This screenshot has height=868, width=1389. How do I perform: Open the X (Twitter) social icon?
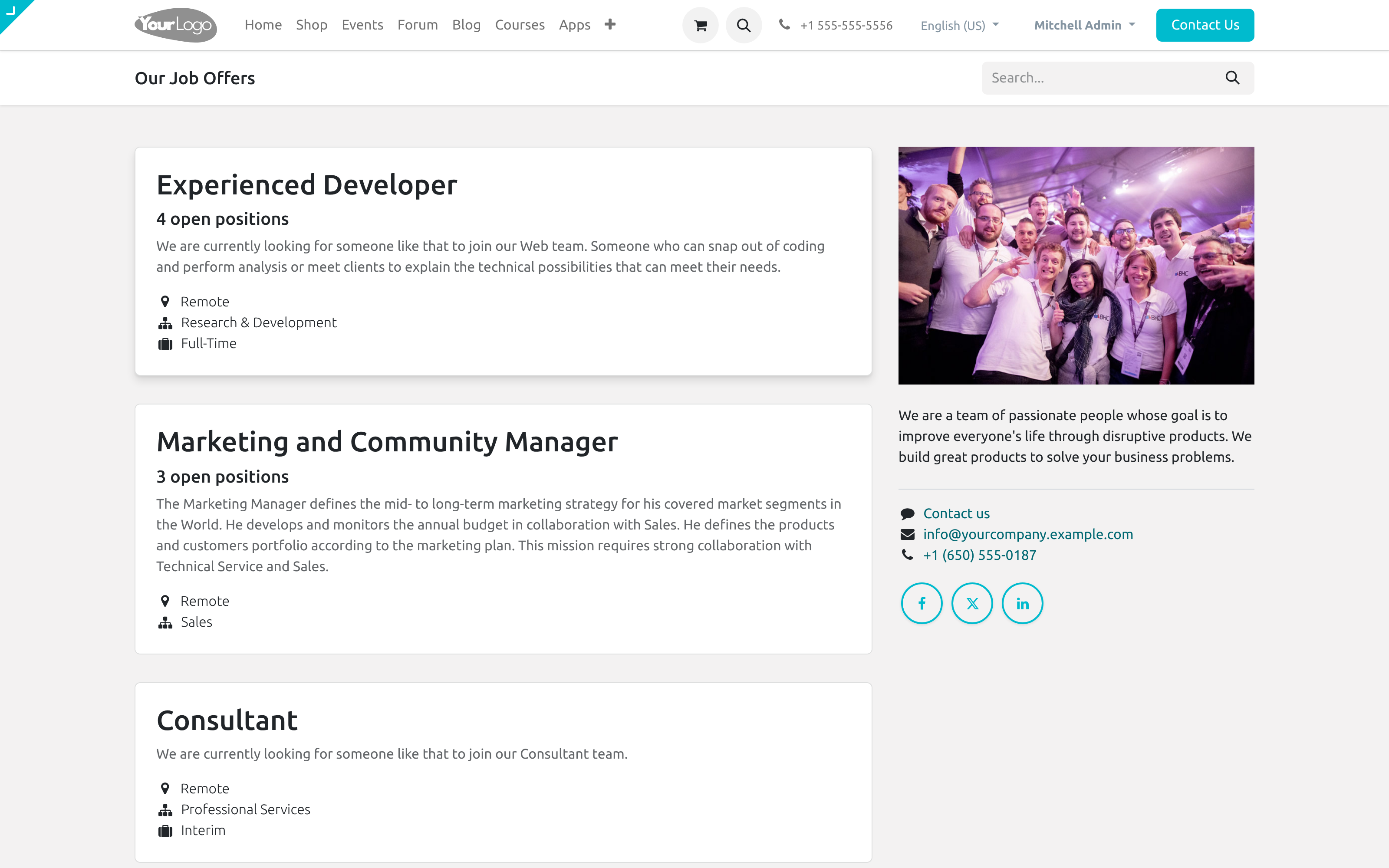point(972,603)
